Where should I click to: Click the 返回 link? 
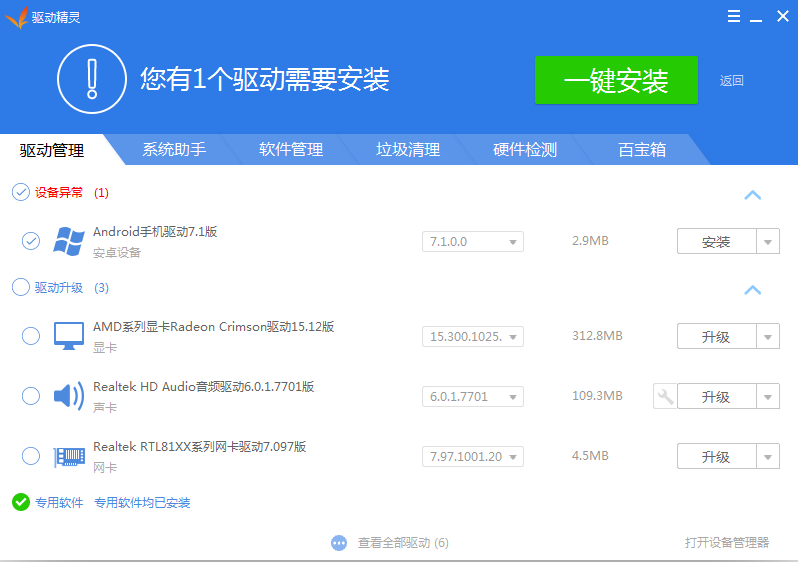(x=732, y=80)
